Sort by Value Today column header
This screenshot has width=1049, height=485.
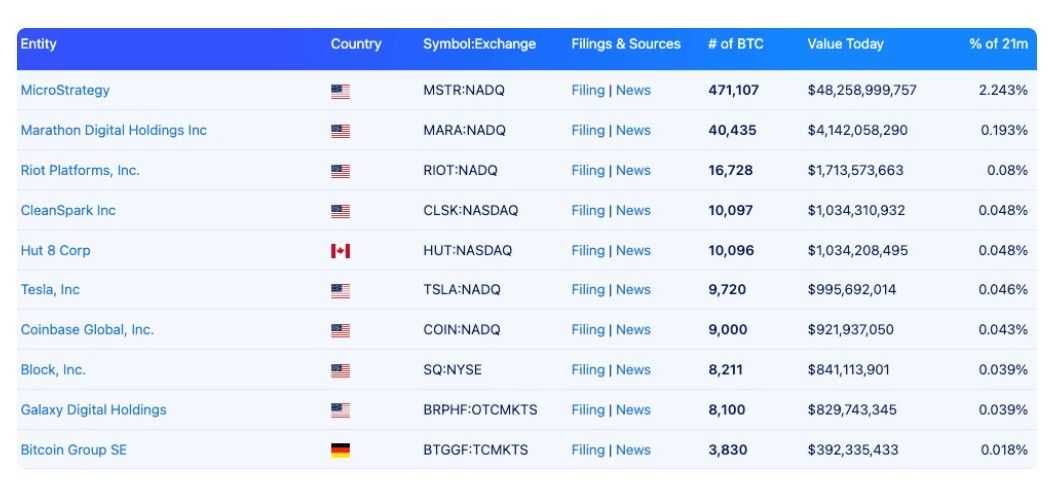tap(845, 44)
